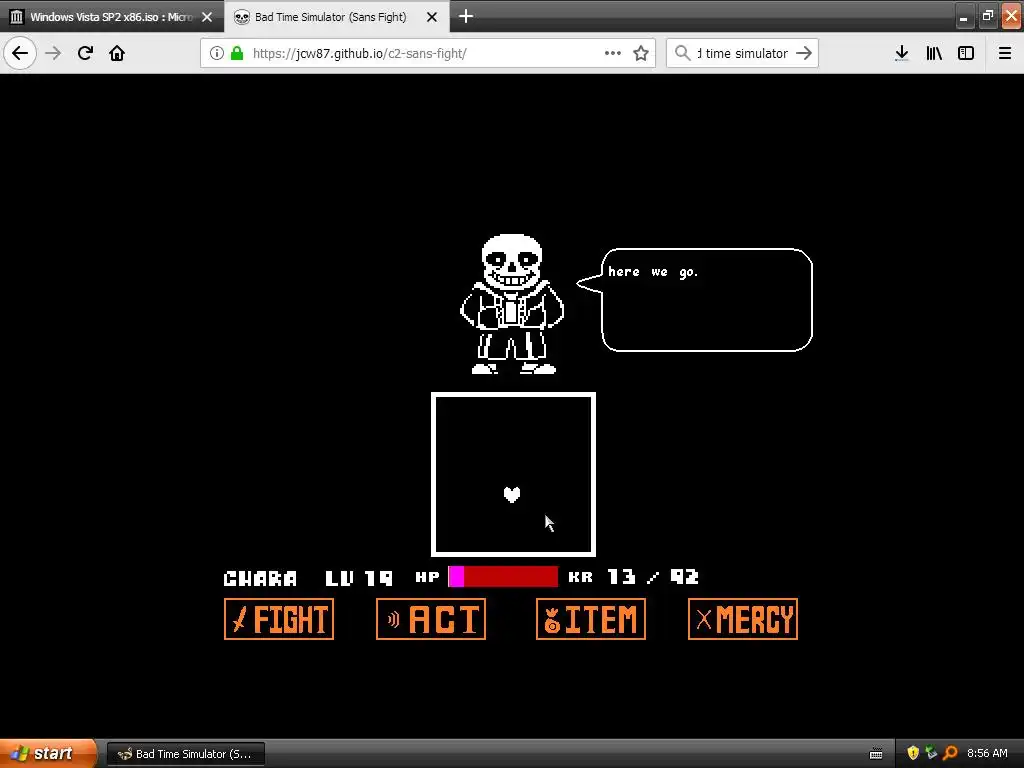The height and width of the screenshot is (768, 1024).
Task: Click the time simulator search field
Action: click(743, 54)
